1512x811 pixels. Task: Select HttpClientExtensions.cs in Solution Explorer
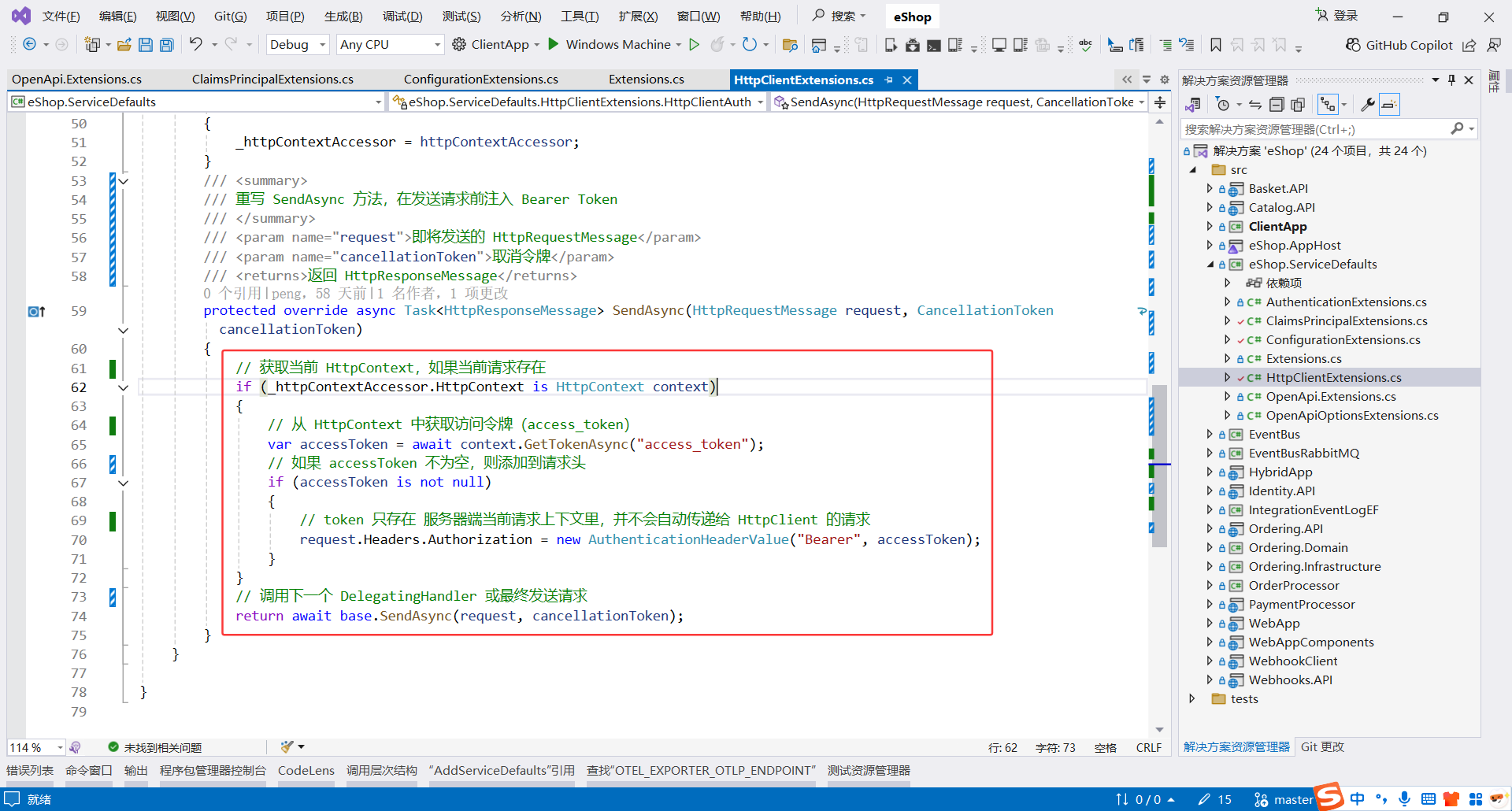tap(1333, 378)
